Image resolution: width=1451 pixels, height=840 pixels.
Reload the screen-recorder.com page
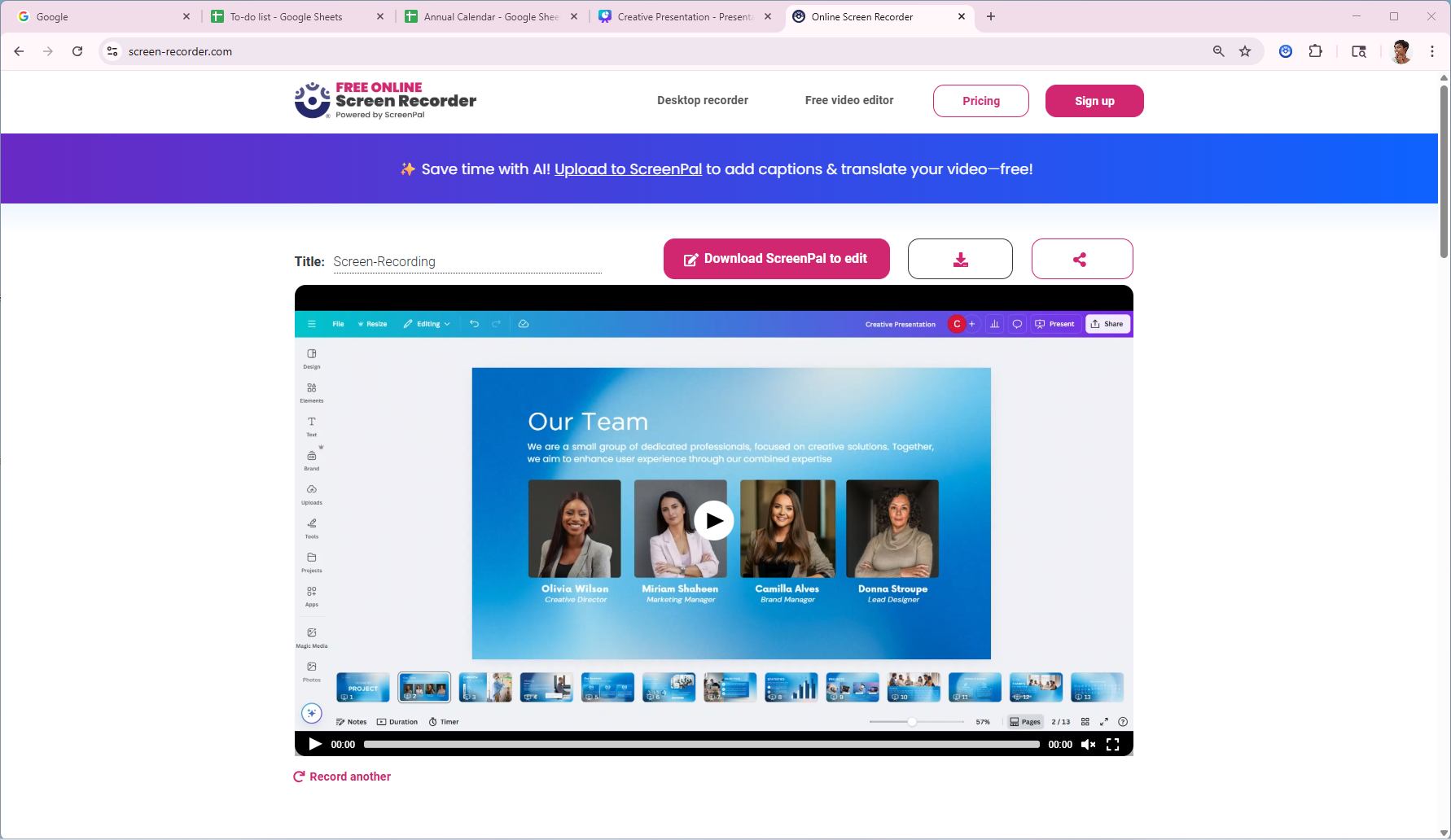pyautogui.click(x=77, y=51)
